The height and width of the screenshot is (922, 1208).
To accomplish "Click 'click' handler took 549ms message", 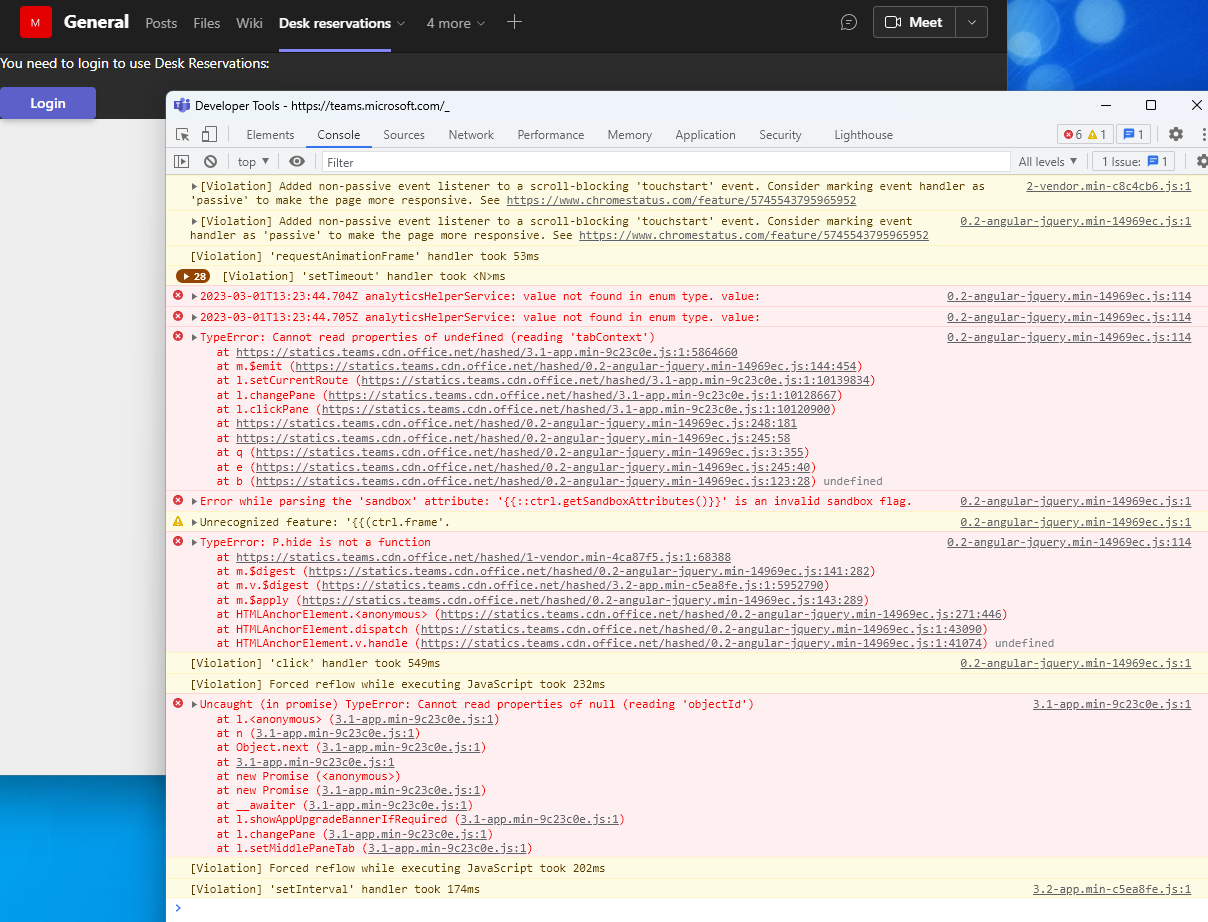I will pyautogui.click(x=315, y=663).
